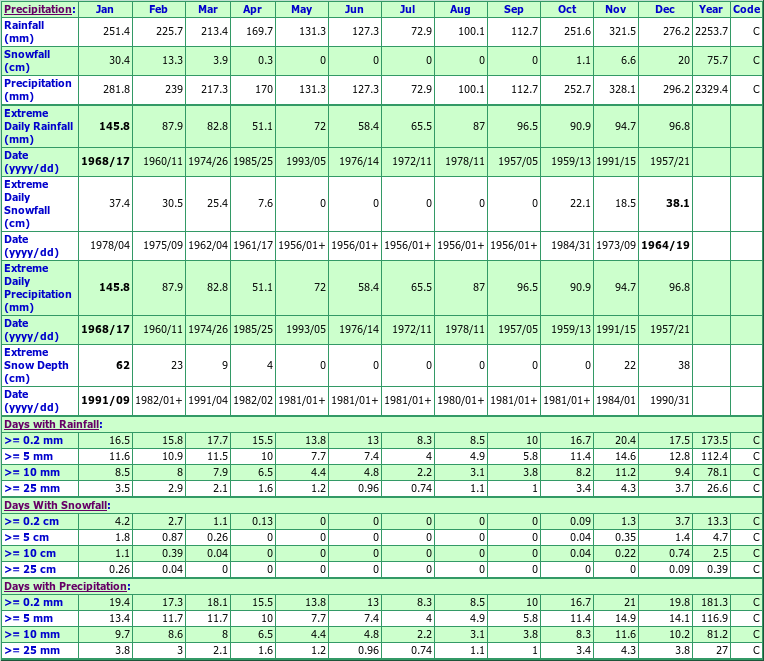This screenshot has width=764, height=661.
Task: Click the Snowfall (cm) row label
Action: [x=27, y=60]
